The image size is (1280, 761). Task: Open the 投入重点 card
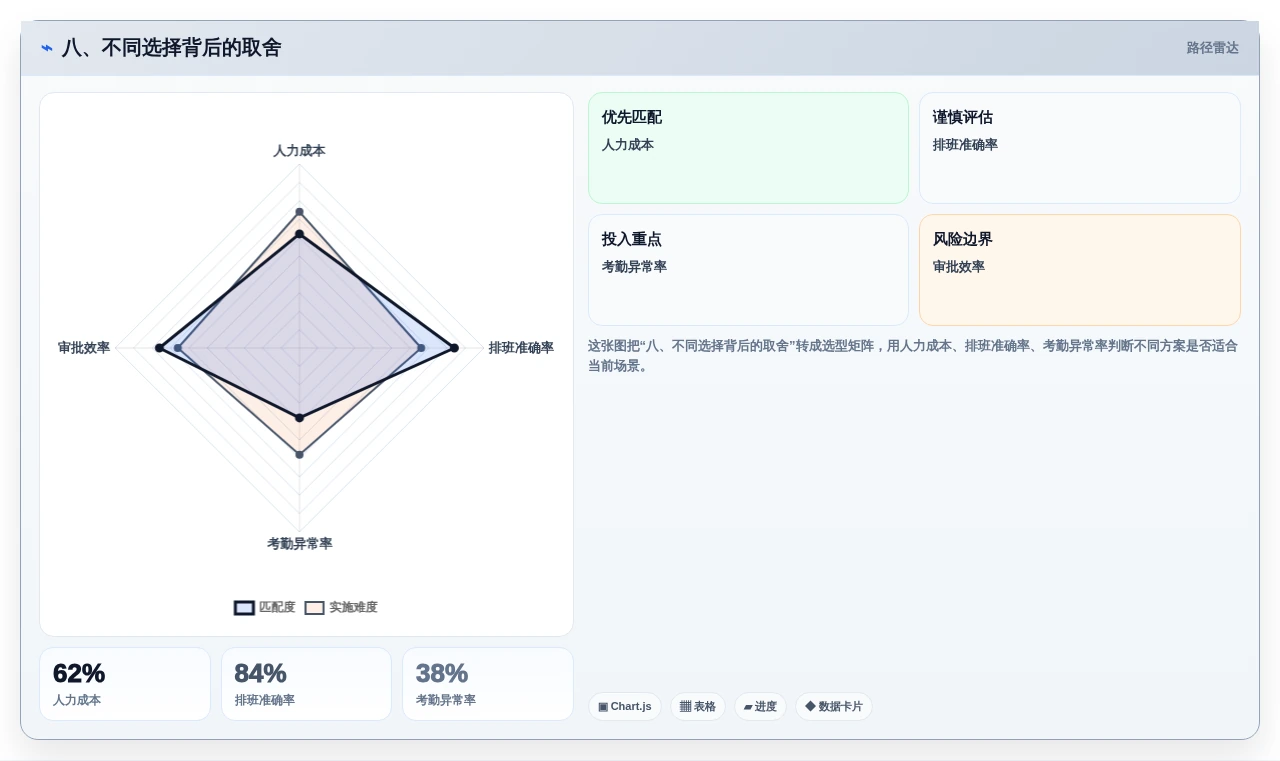[748, 270]
